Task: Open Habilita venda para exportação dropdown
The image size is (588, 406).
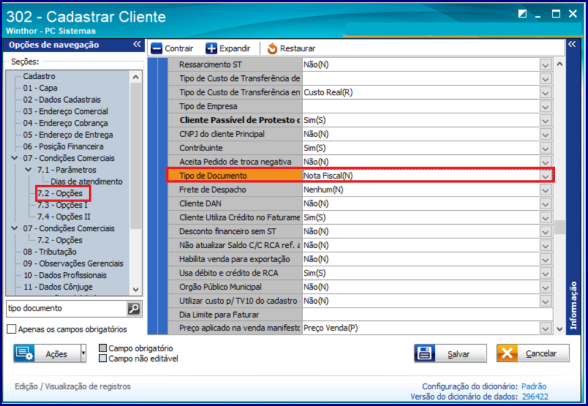Action: [x=546, y=259]
